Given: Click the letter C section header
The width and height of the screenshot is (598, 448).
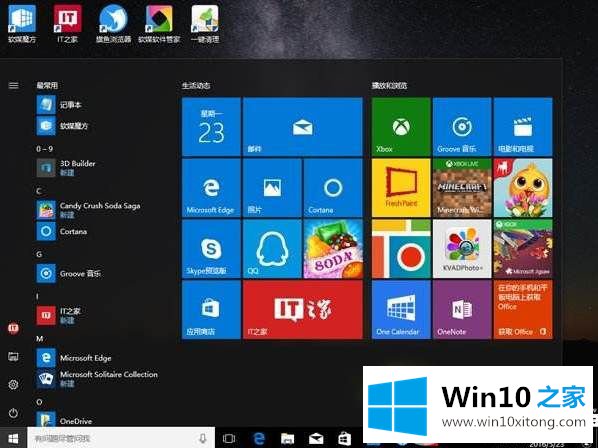Looking at the screenshot, I should pos(39,191).
